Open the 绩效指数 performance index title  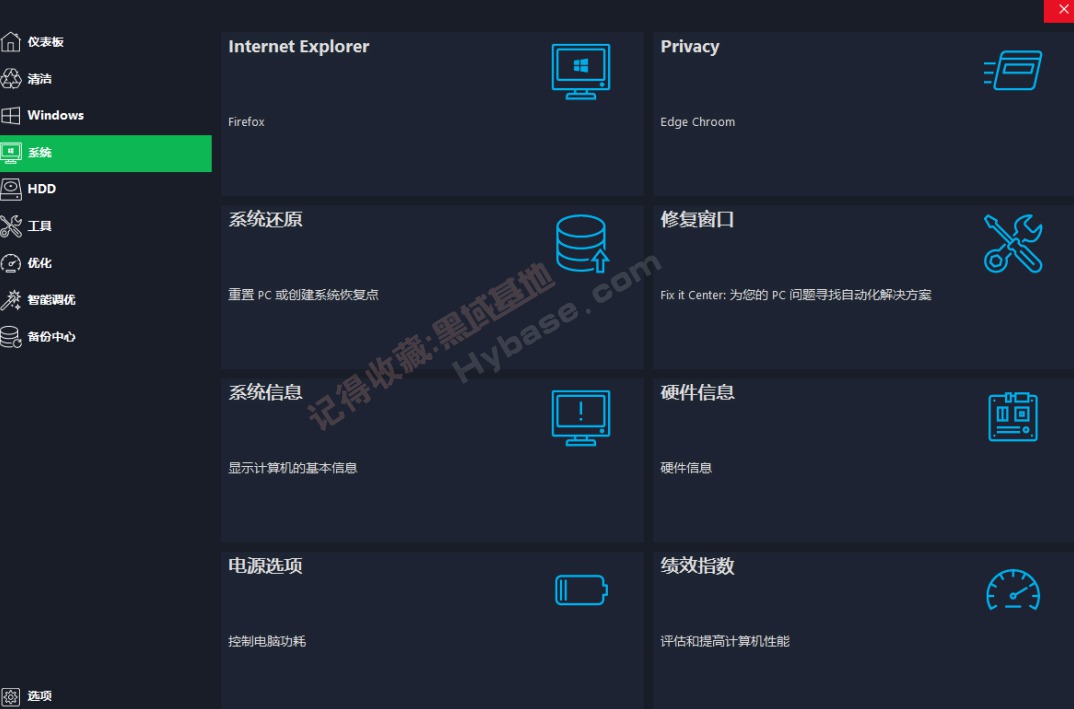pos(697,566)
